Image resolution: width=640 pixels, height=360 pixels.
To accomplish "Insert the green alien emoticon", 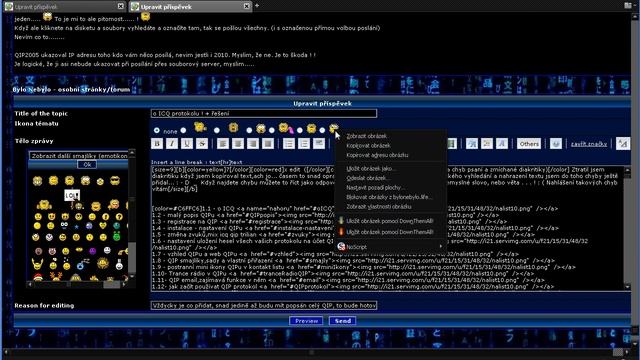I will [117, 237].
